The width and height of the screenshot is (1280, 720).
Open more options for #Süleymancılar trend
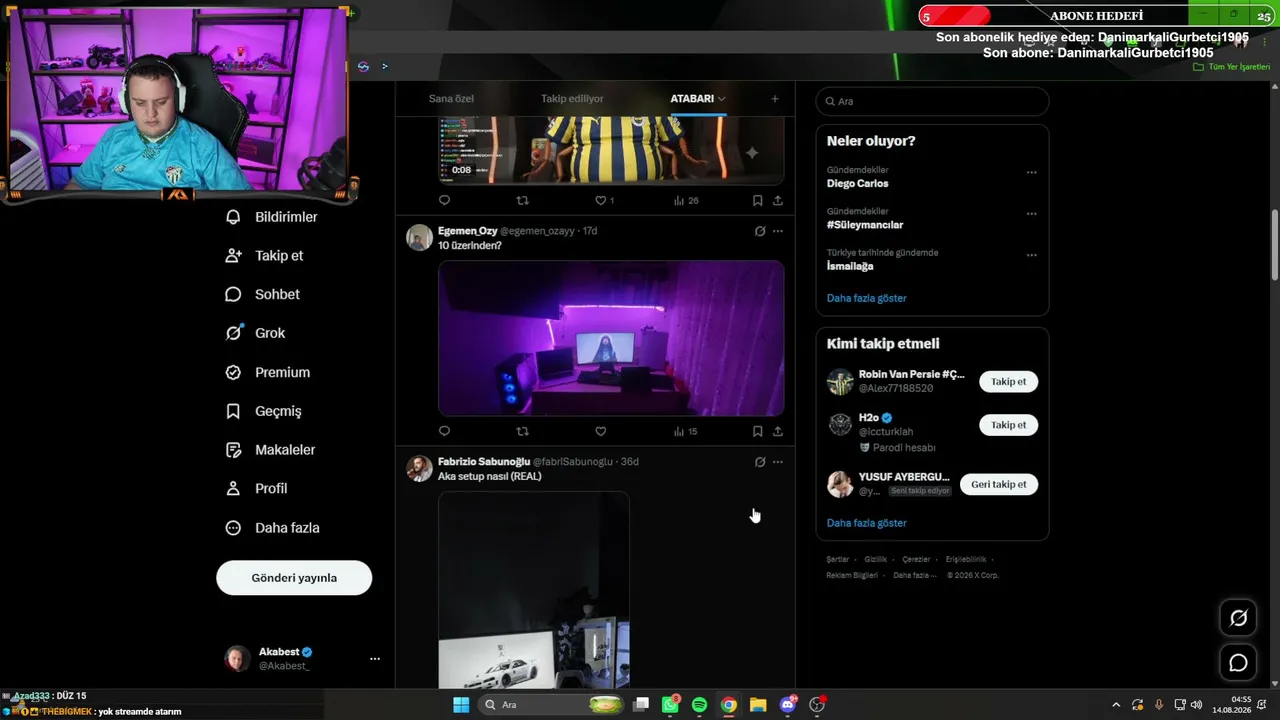1031,213
